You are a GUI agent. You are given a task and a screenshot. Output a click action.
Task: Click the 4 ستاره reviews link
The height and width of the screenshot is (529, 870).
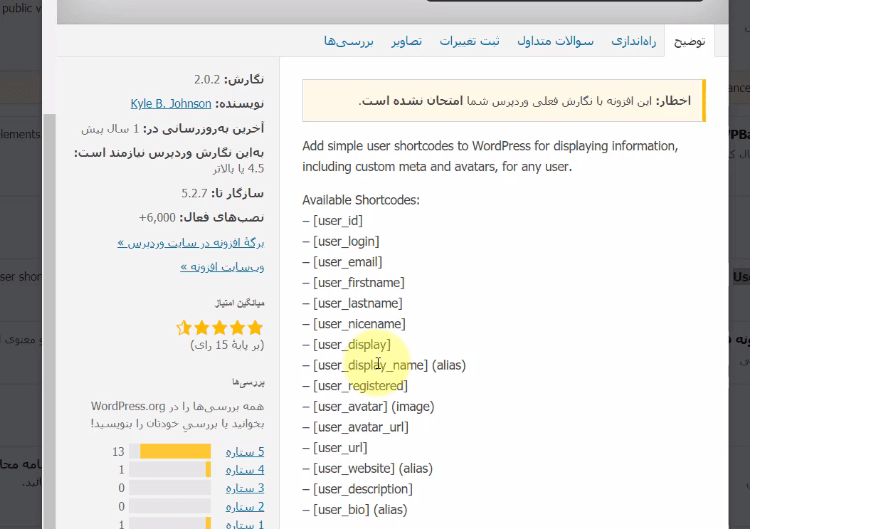245,470
